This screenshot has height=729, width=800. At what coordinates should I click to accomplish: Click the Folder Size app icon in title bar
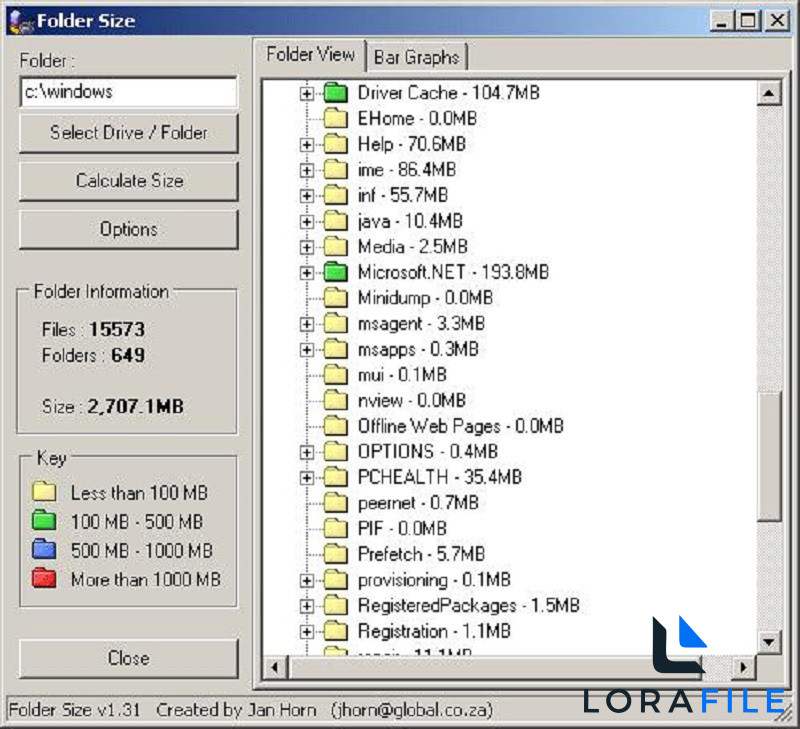click(20, 21)
